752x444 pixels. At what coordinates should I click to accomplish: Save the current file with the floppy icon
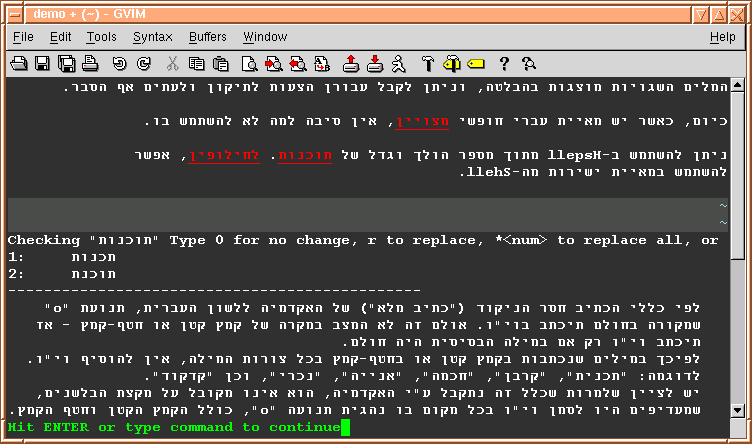tap(43, 63)
